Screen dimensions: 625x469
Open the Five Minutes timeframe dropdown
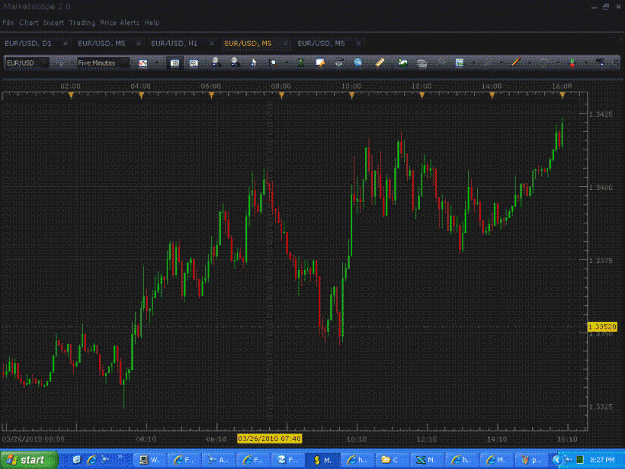pyautogui.click(x=104, y=63)
